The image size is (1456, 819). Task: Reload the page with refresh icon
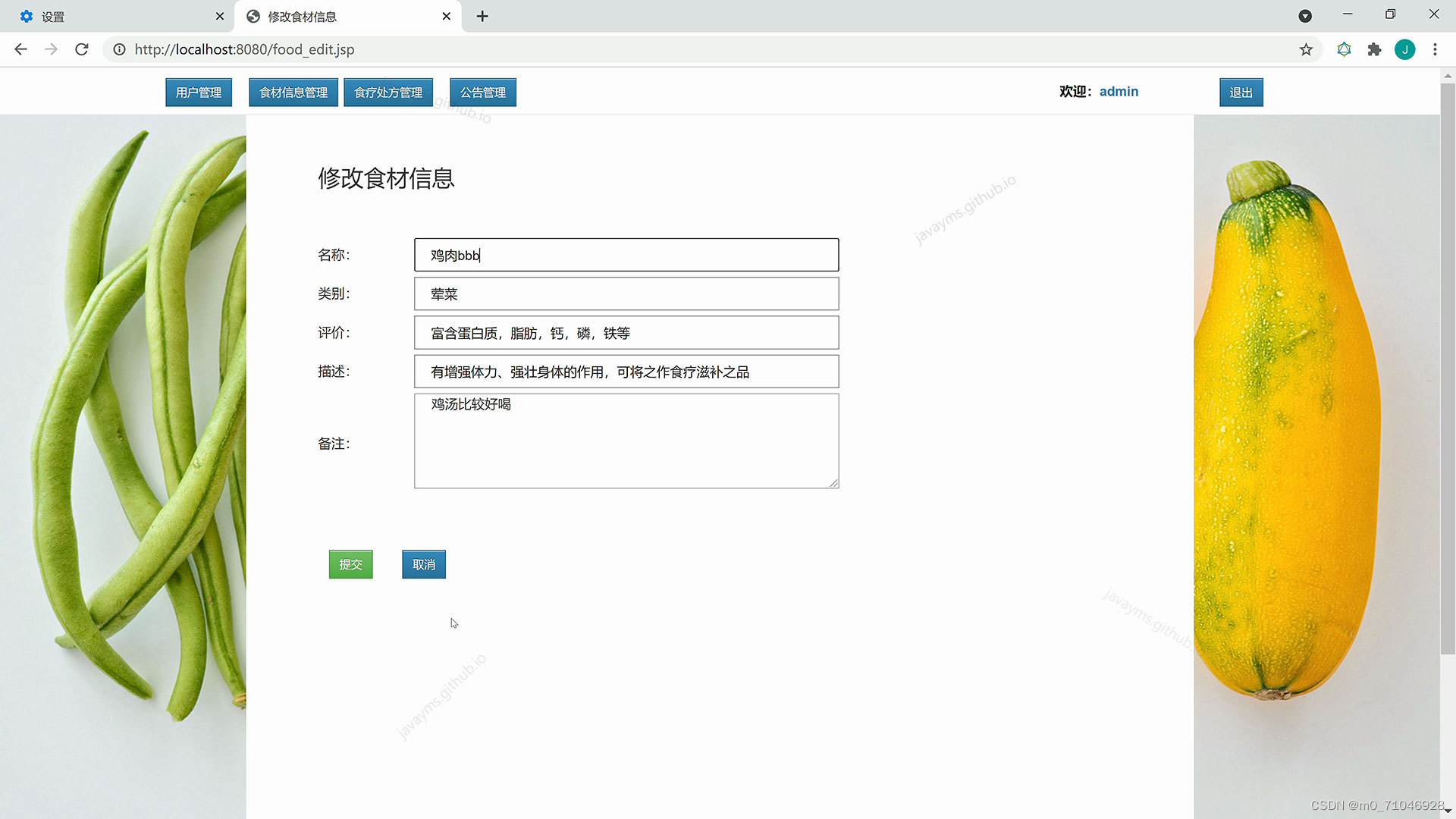[x=82, y=49]
